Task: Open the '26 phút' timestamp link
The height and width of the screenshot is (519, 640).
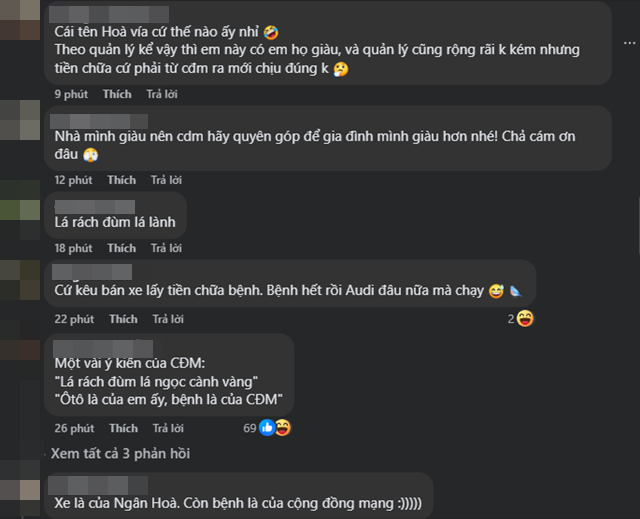Action: [74, 428]
